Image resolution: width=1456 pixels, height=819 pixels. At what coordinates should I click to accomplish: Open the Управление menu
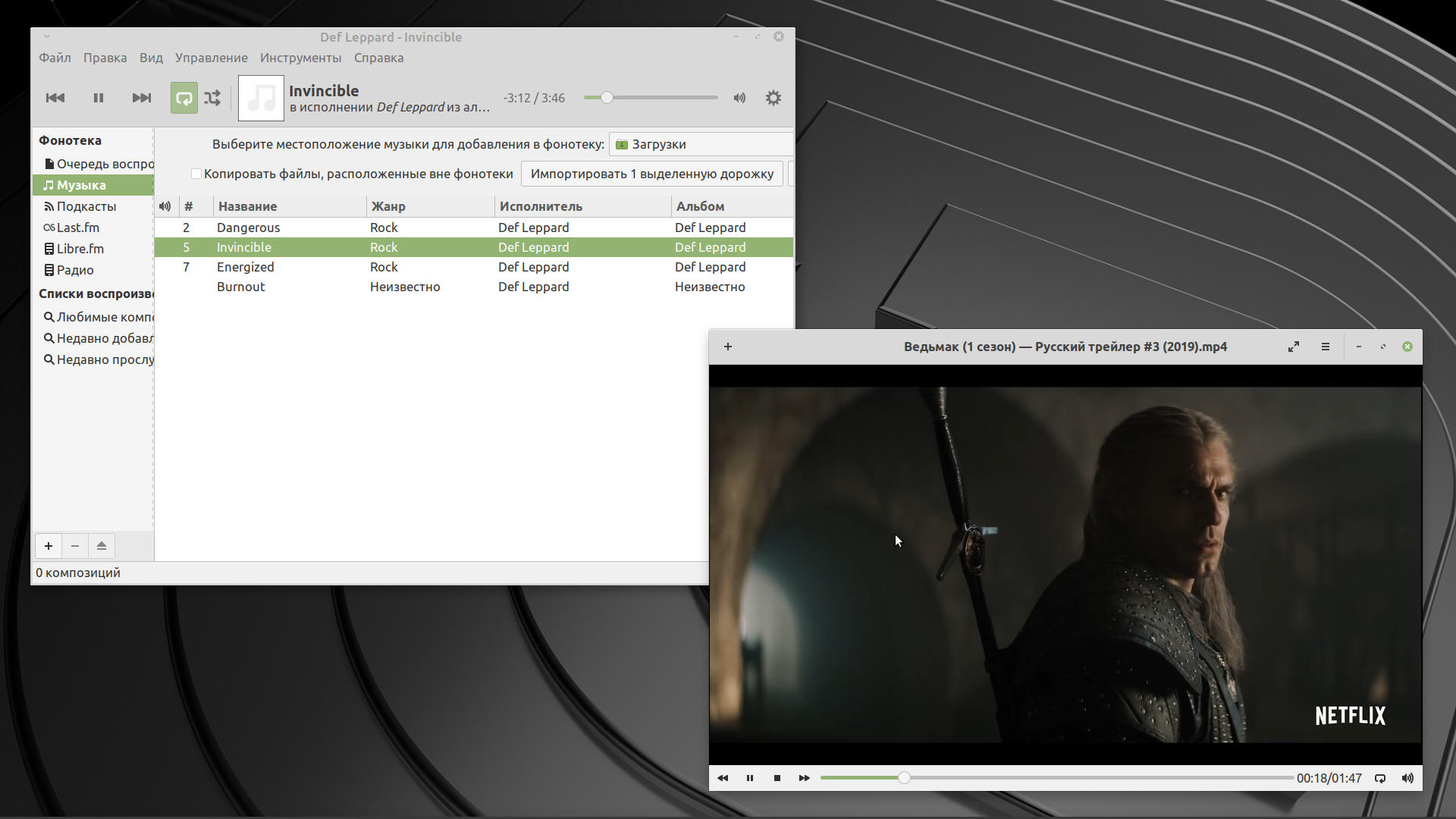click(x=211, y=58)
